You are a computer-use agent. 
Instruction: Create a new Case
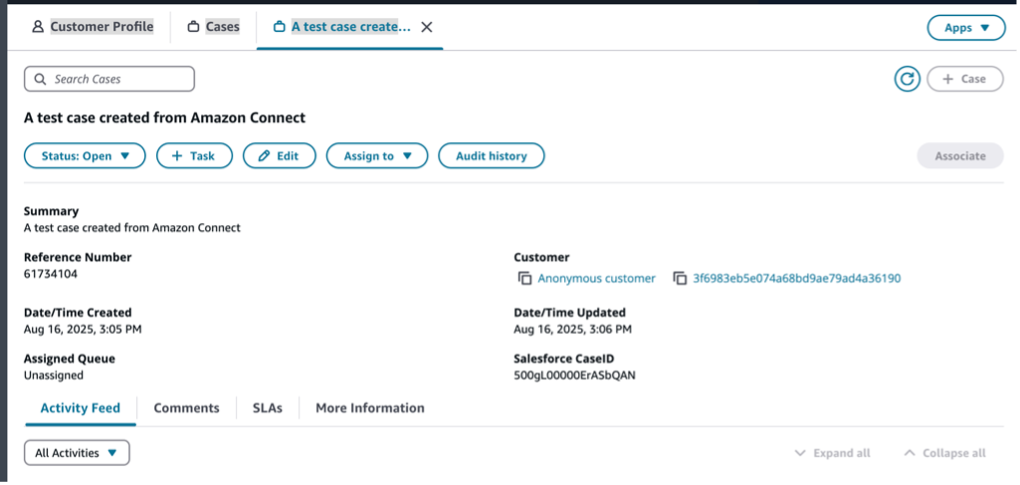point(964,79)
